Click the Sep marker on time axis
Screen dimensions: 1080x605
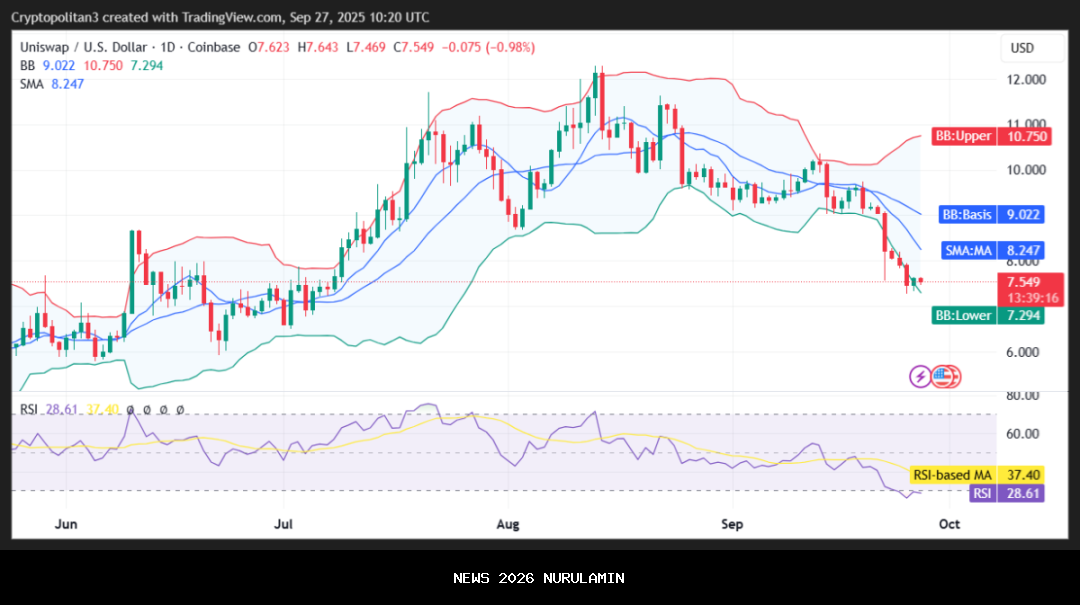[x=732, y=523]
